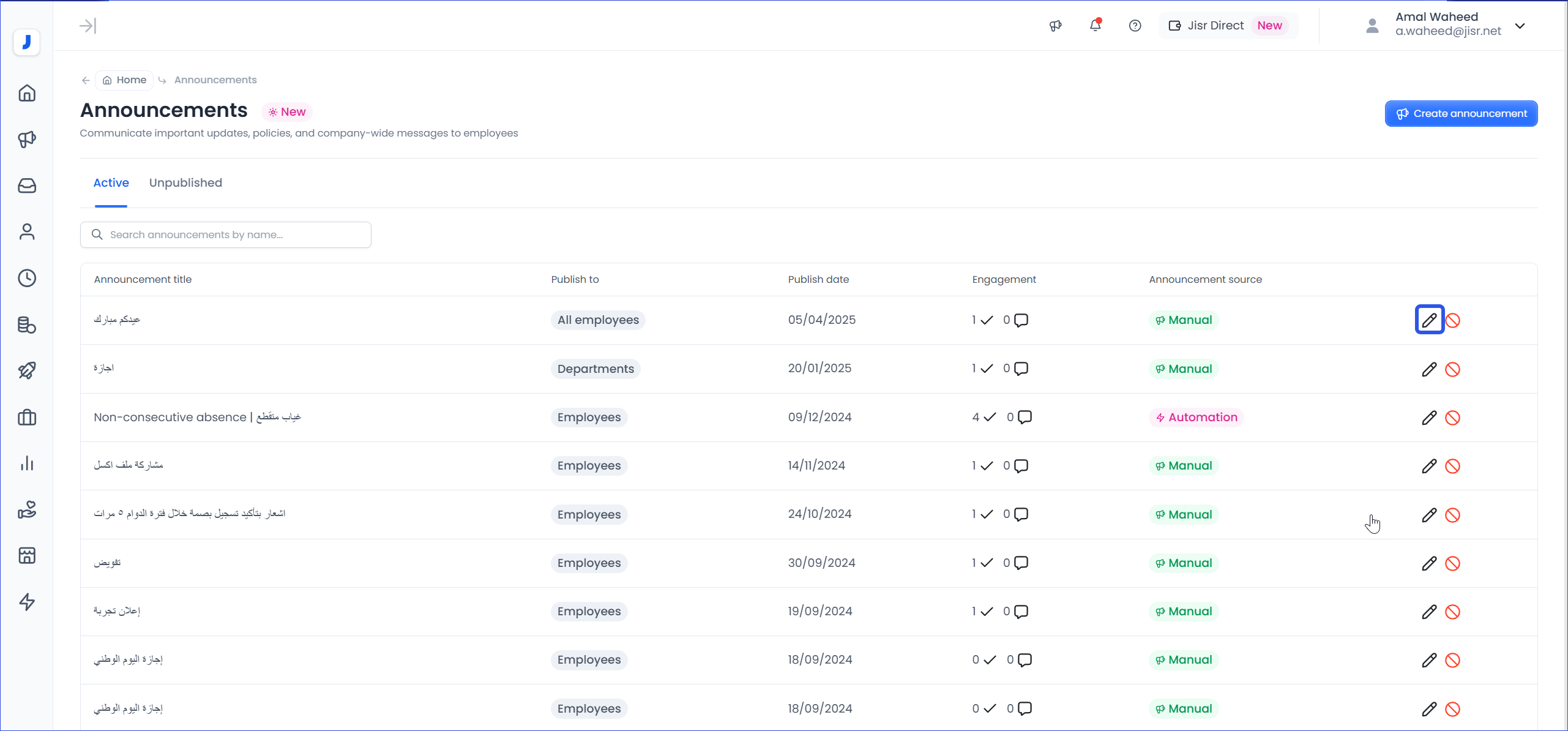Viewport: 1568px width, 731px height.
Task: Expand the Amal Waheed account dropdown
Action: (1520, 26)
